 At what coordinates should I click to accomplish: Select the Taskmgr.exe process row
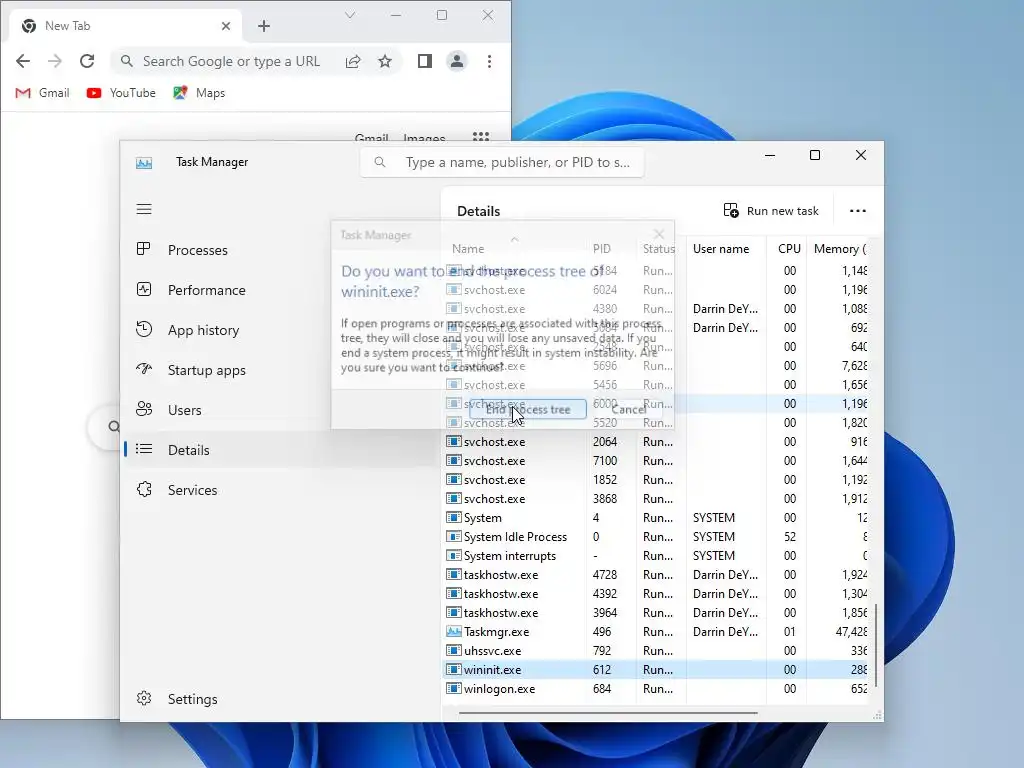656,632
